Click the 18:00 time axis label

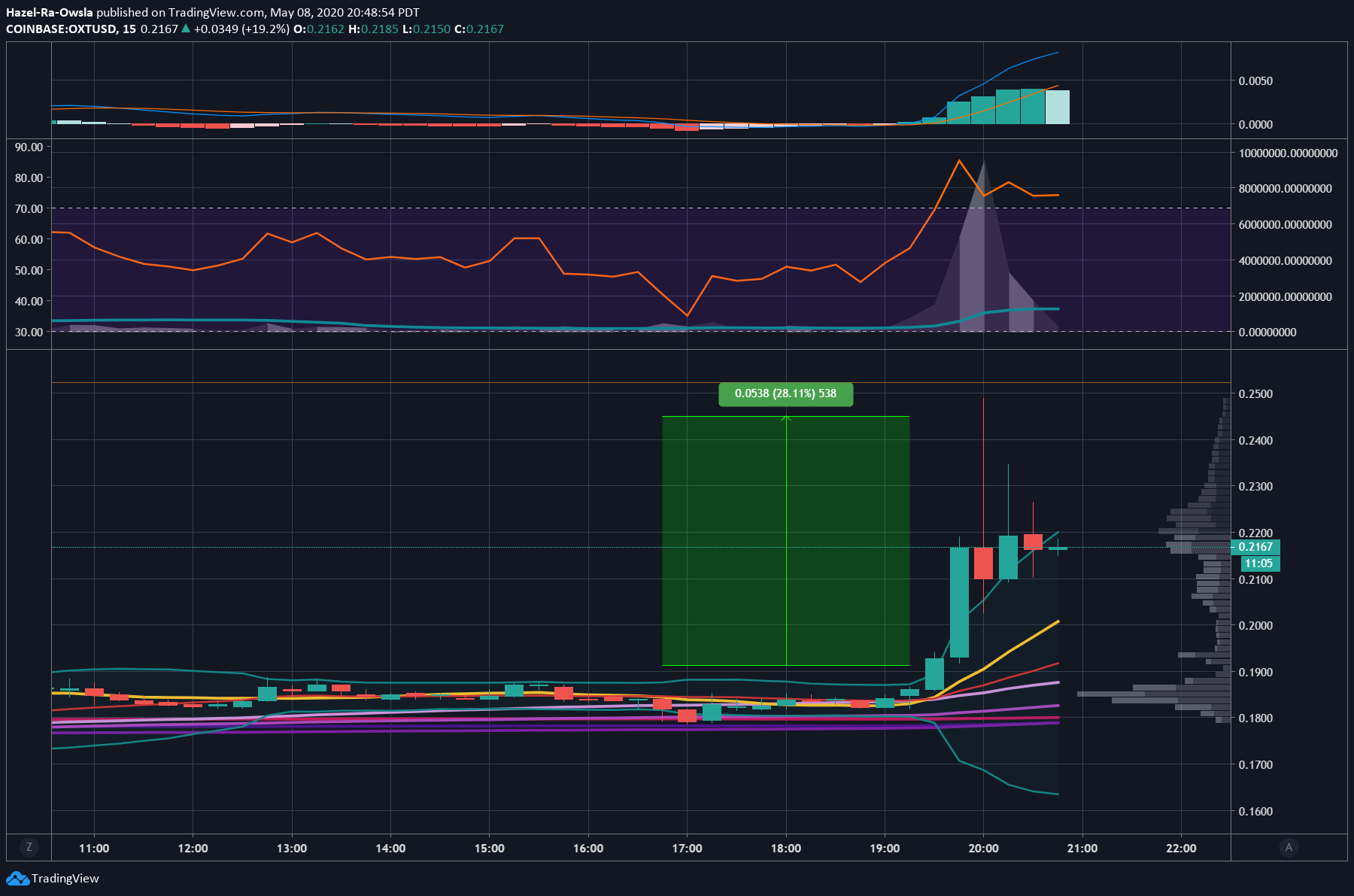coord(786,848)
